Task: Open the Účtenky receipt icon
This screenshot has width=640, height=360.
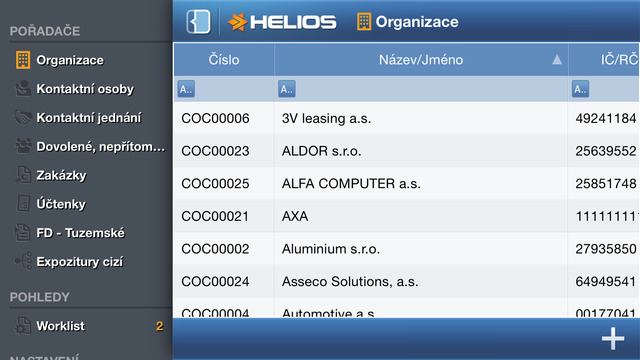Action: (23, 204)
